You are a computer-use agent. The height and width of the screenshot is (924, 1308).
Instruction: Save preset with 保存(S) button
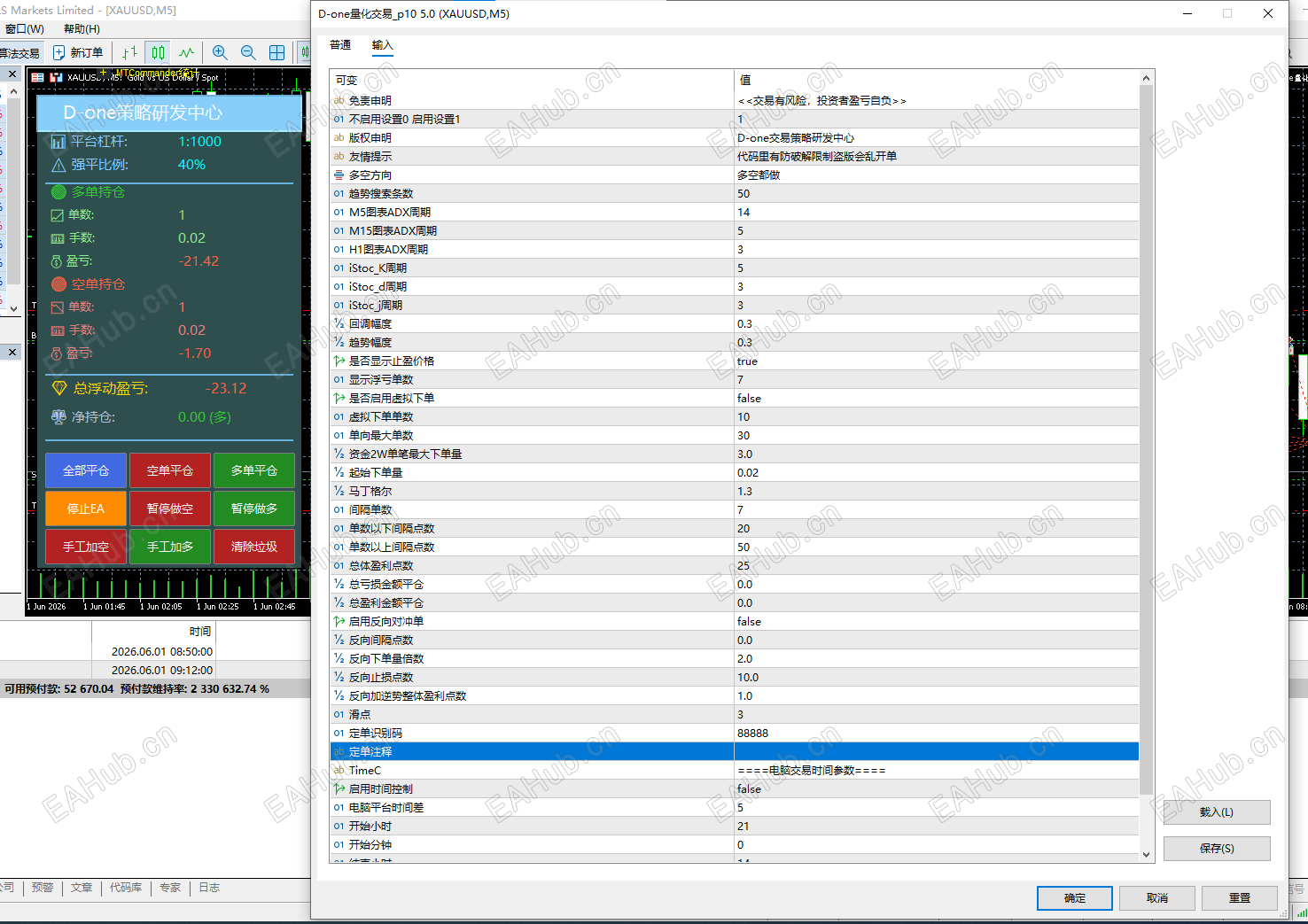pos(1217,849)
